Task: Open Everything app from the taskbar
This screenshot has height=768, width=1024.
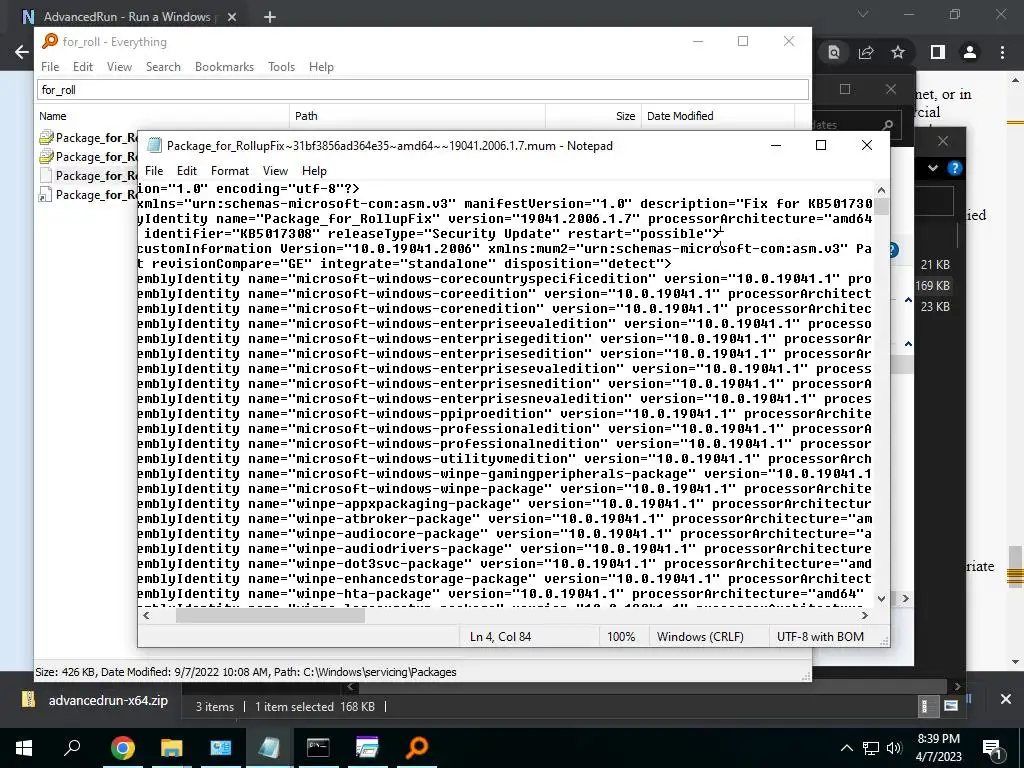Action: pos(416,748)
